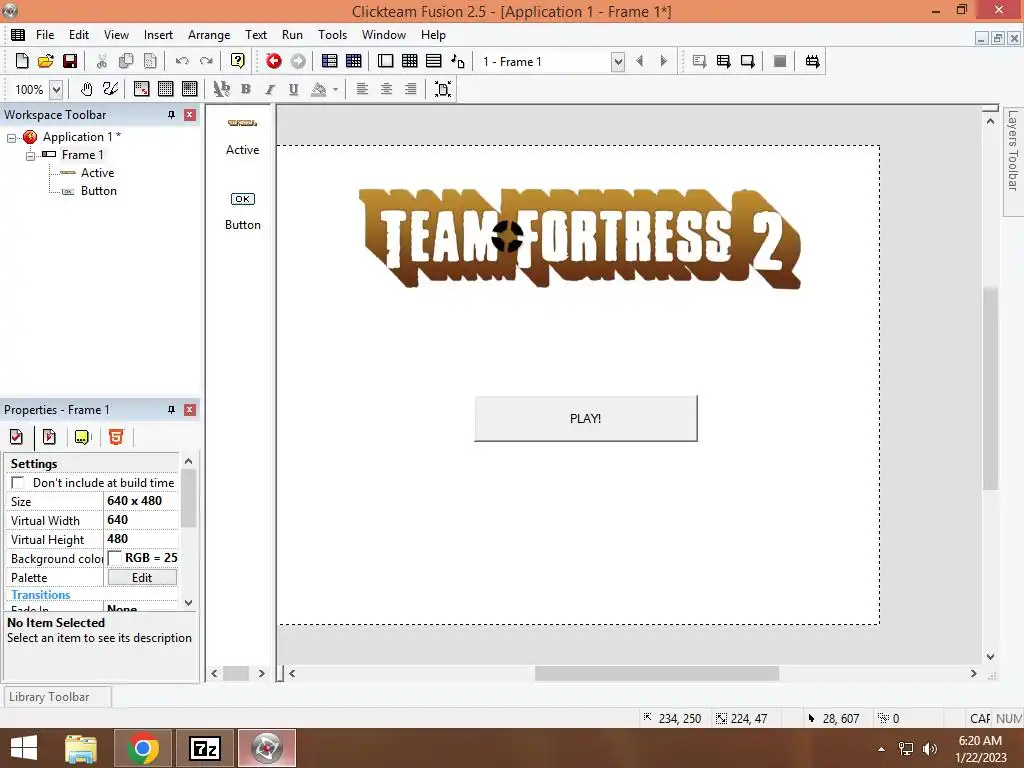
Task: Toggle italic text formatting
Action: pos(270,89)
